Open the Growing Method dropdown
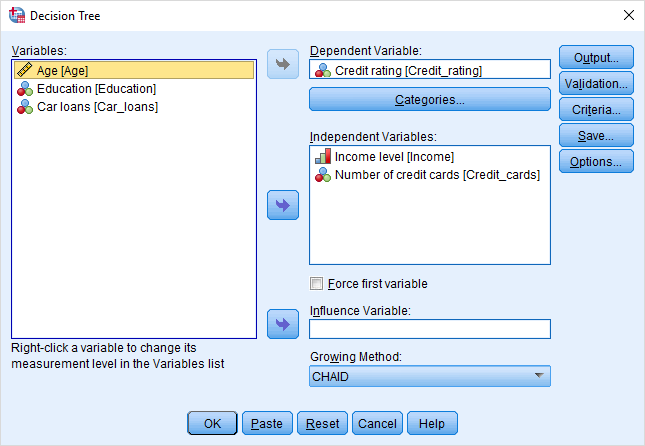 [x=430, y=376]
